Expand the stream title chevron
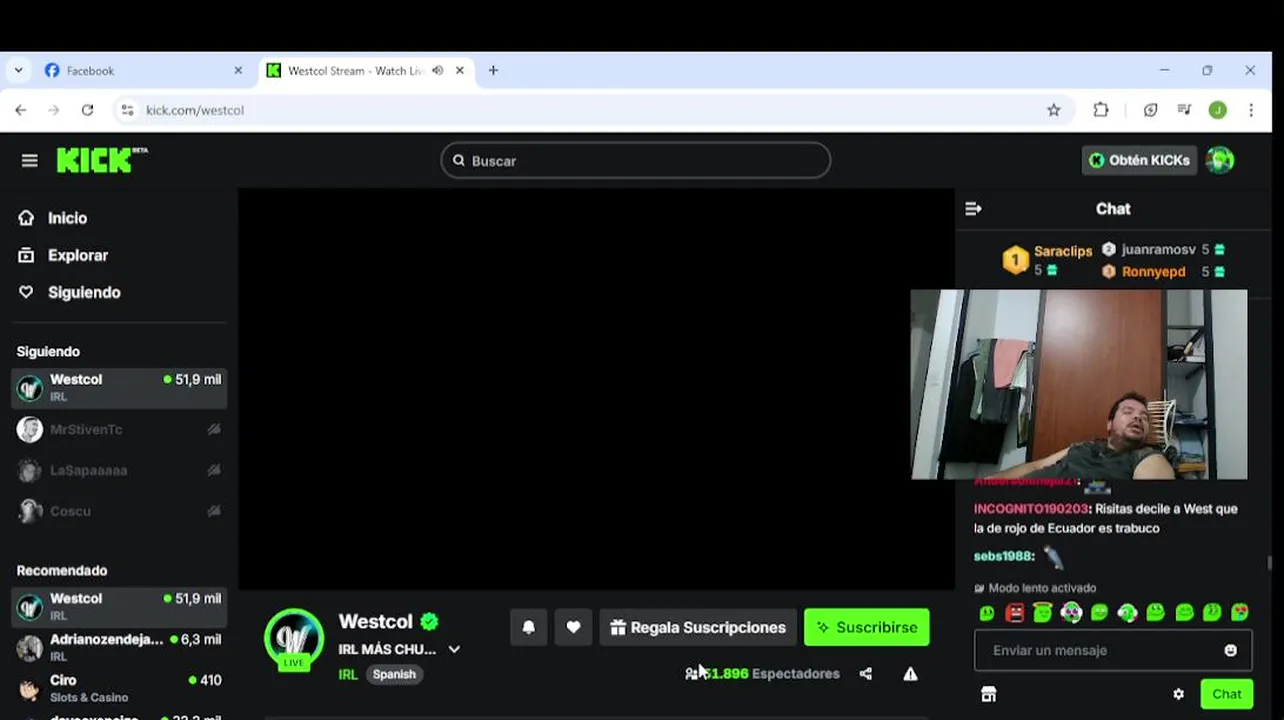Screen dimensions: 1284x720 pos(454,649)
